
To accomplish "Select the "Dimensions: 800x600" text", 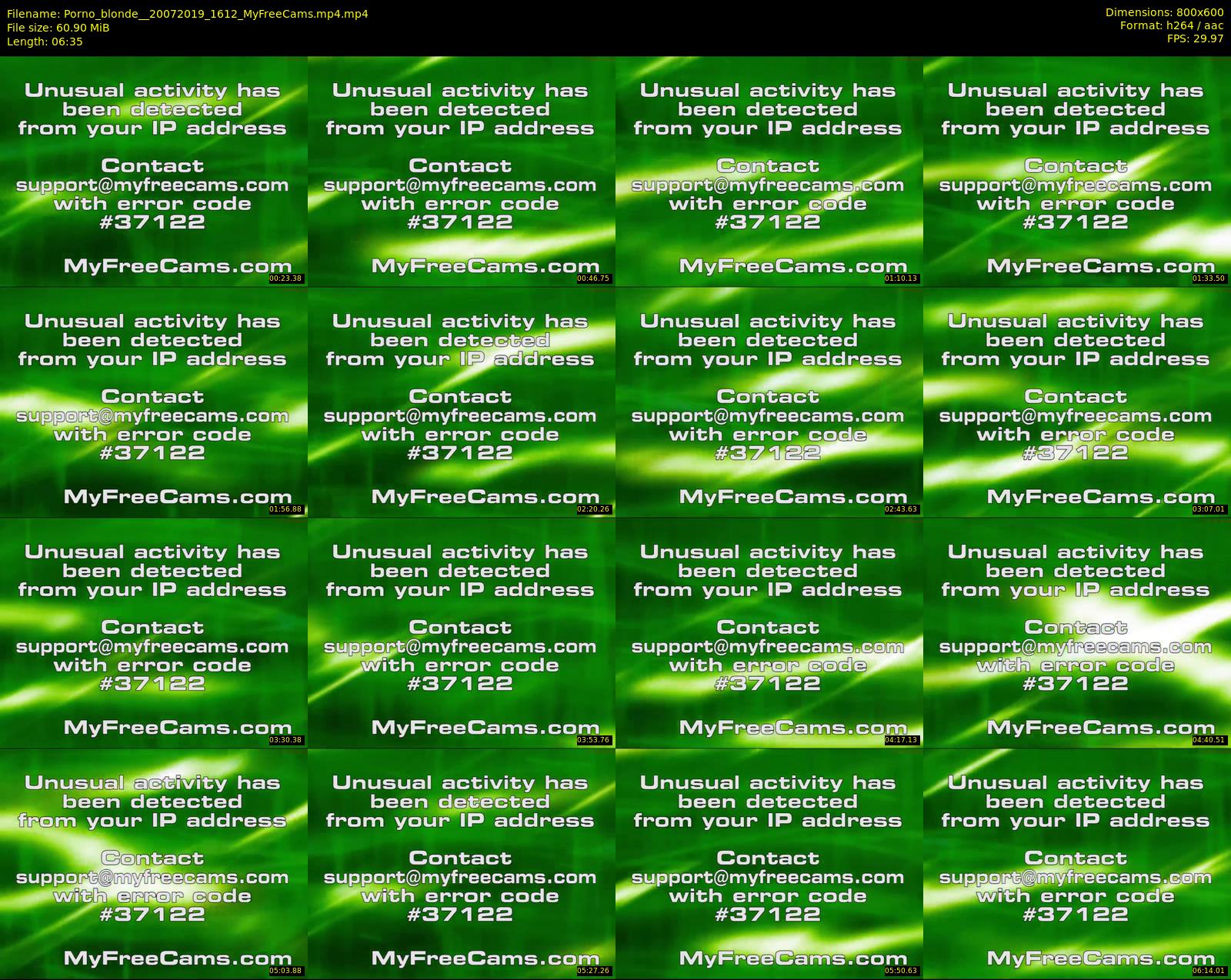I will pos(1164,12).
